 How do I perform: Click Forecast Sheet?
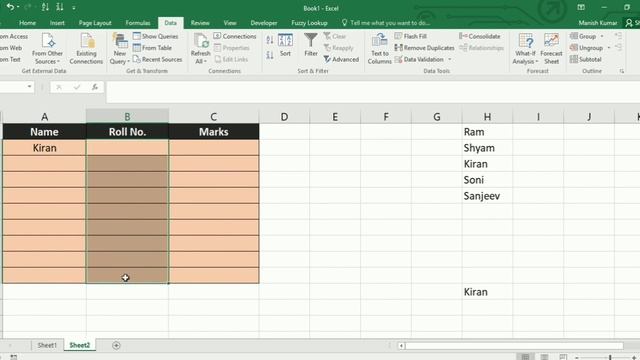pyautogui.click(x=551, y=49)
